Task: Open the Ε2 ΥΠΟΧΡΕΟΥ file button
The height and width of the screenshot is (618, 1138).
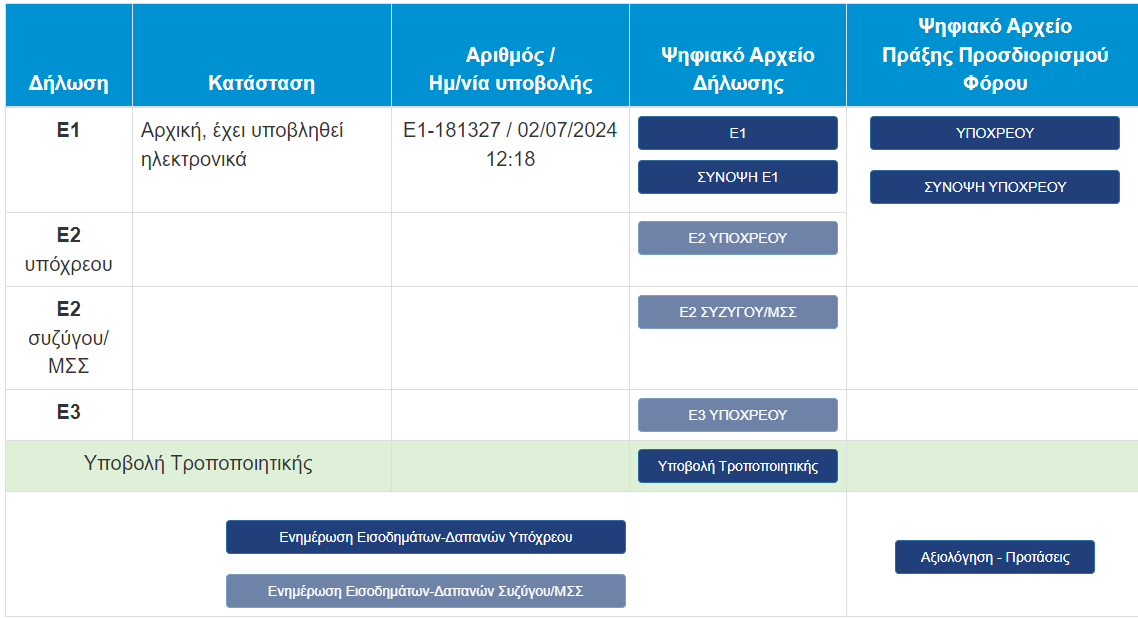Action: tap(737, 238)
